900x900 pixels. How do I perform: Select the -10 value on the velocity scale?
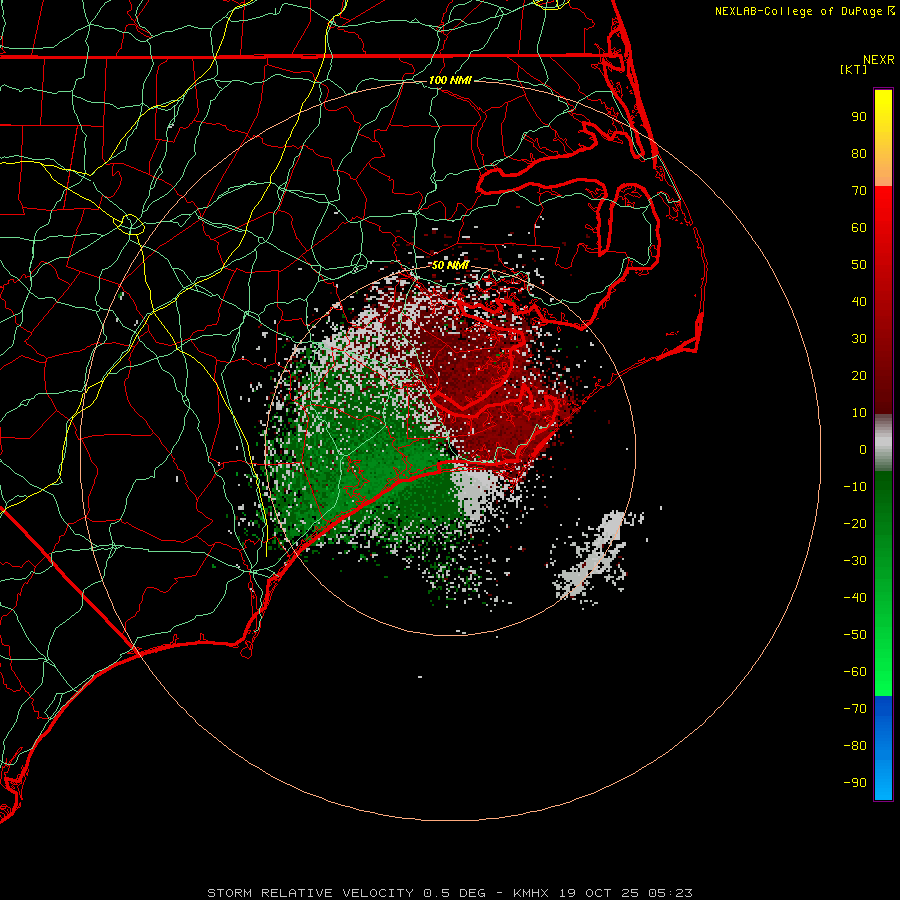tap(855, 487)
